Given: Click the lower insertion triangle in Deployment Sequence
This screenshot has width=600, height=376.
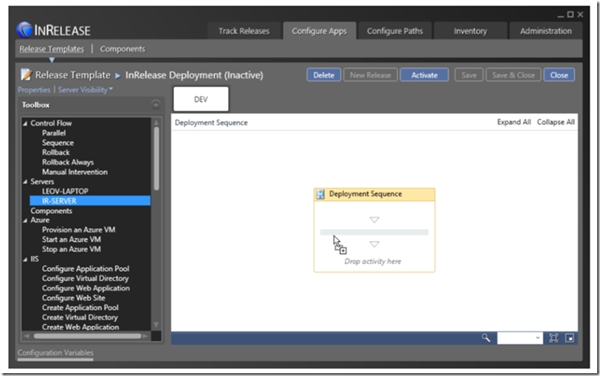Looking at the screenshot, I should pyautogui.click(x=374, y=244).
